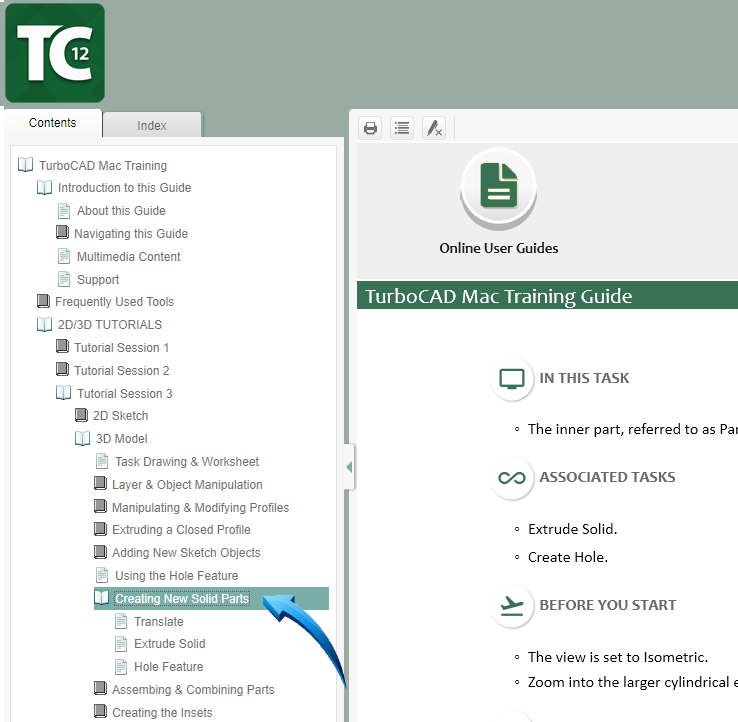738x722 pixels.
Task: Open Tutorial Session 1 text link
Action: (x=121, y=348)
